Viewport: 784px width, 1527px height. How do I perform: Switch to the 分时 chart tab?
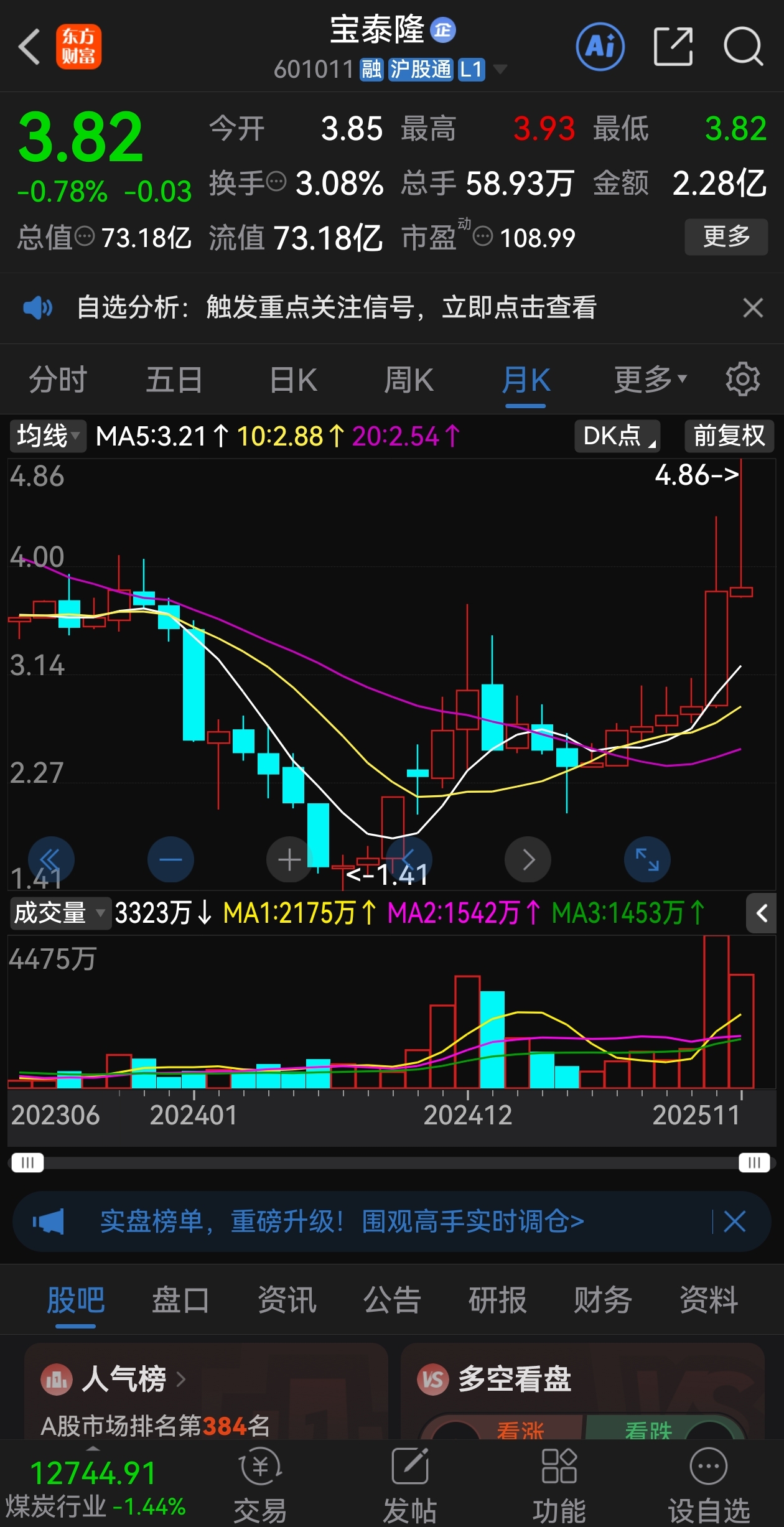coord(58,380)
